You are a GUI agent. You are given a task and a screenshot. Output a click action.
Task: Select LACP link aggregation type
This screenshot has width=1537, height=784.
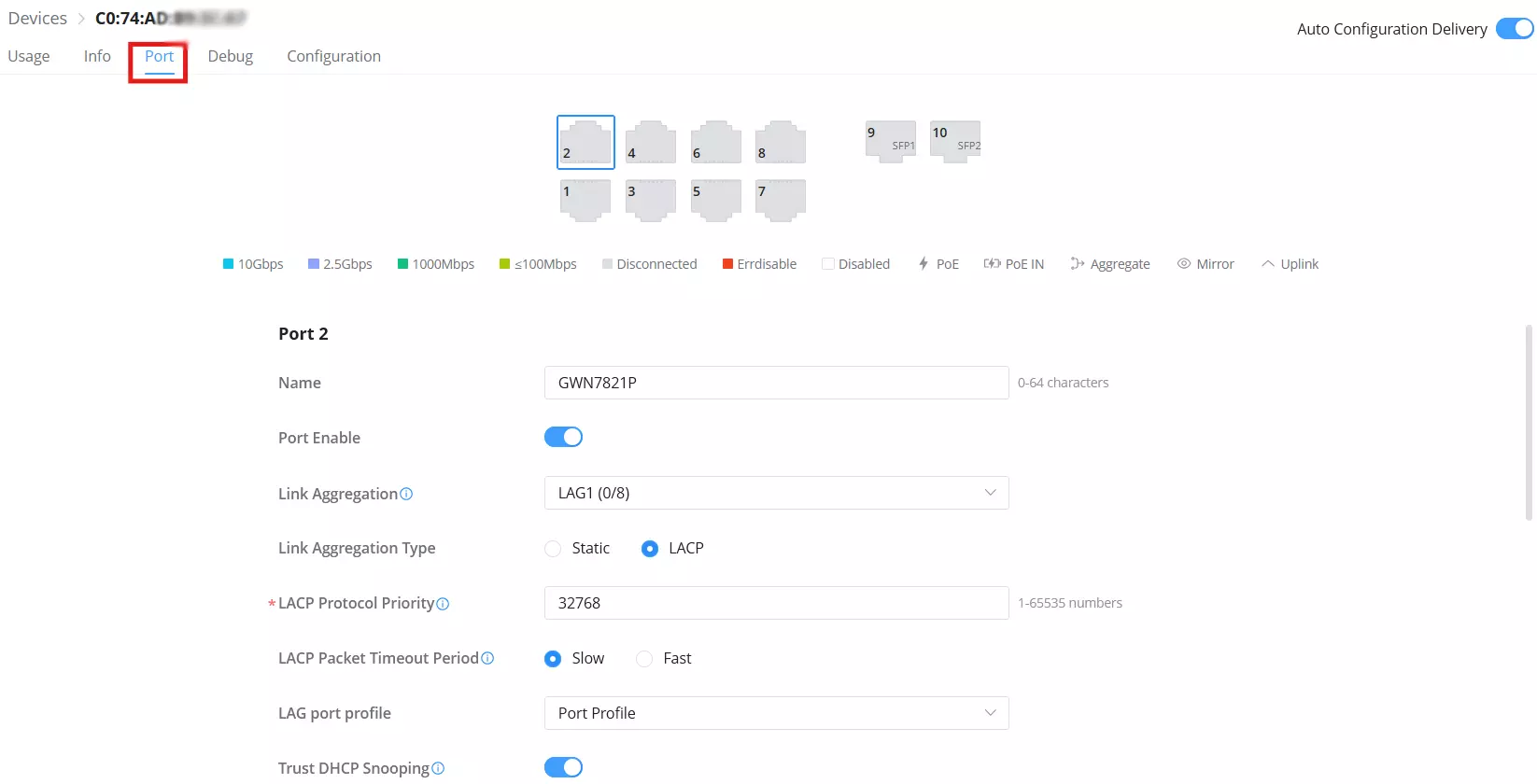650,549
